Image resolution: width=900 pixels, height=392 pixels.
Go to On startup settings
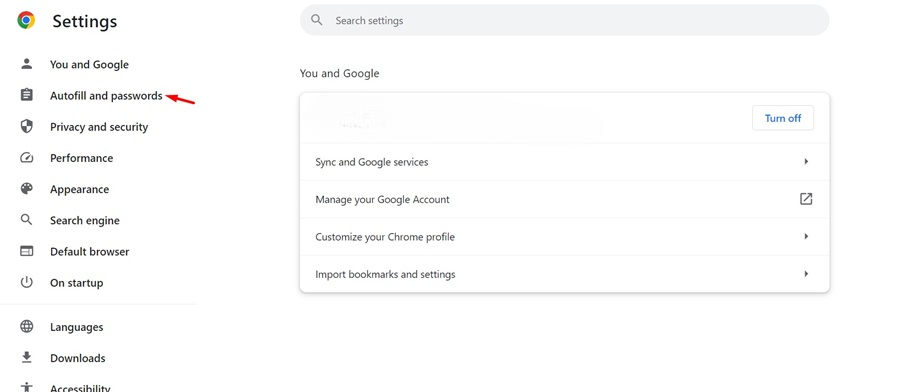pyautogui.click(x=76, y=283)
